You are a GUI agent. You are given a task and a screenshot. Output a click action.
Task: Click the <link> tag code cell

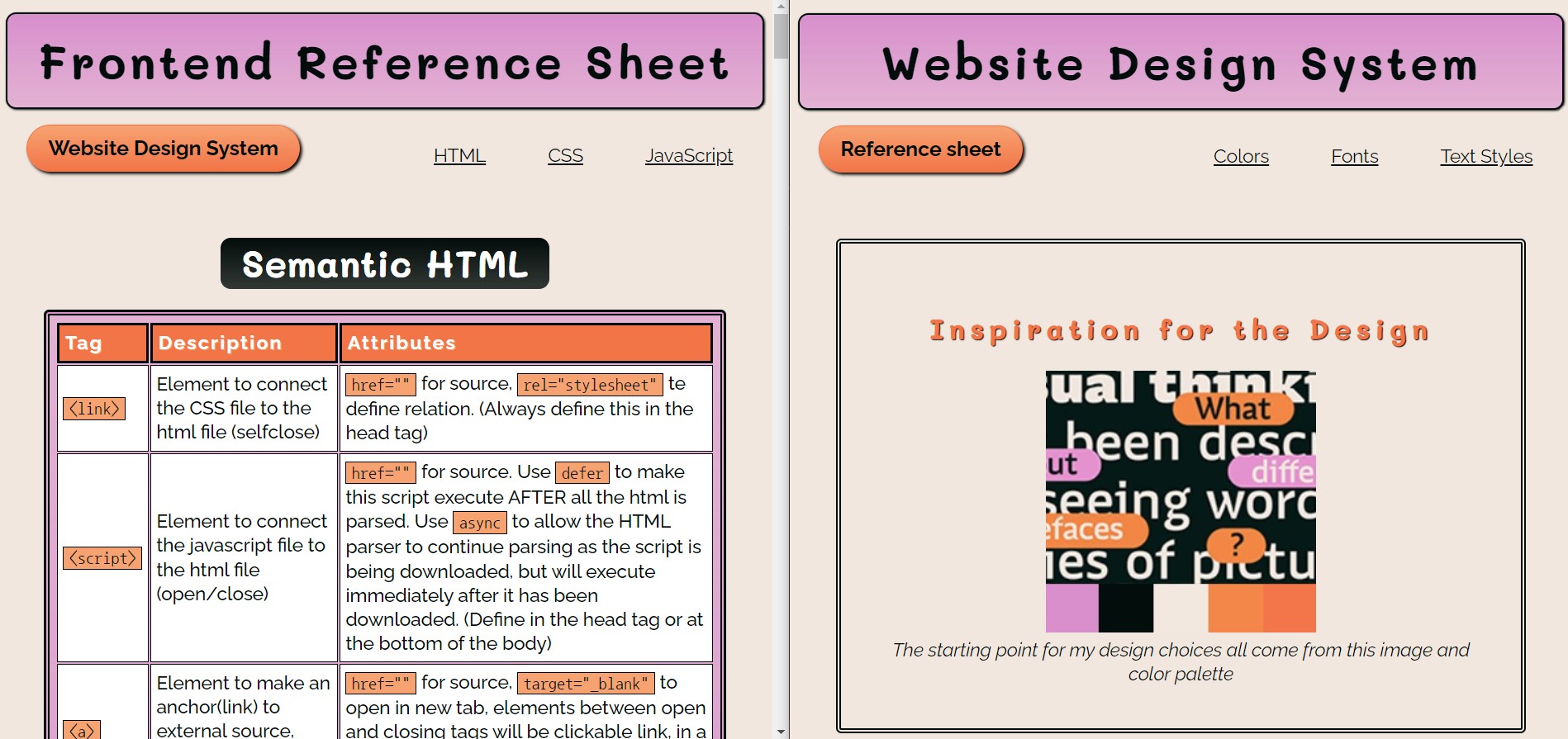(94, 409)
